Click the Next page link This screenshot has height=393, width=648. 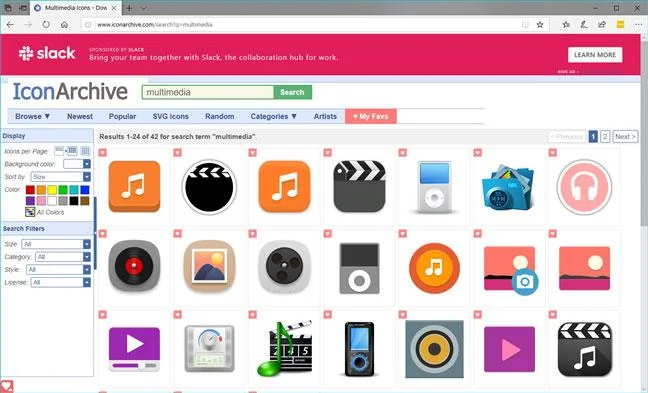tap(625, 136)
